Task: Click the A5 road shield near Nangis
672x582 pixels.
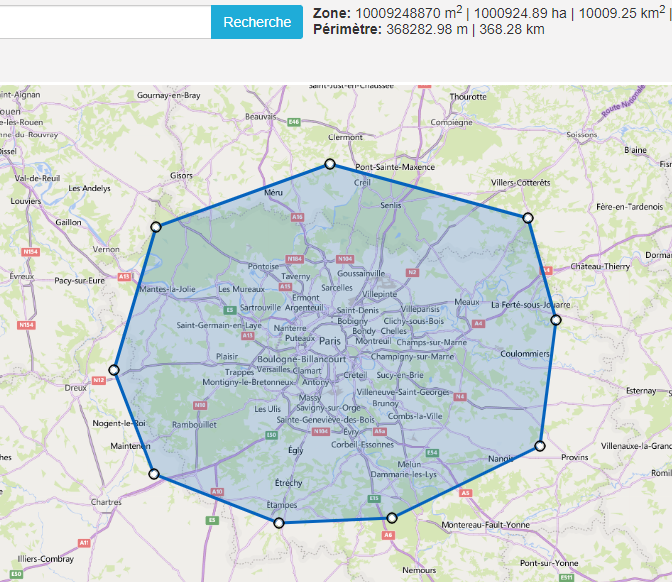Action: pyautogui.click(x=465, y=493)
